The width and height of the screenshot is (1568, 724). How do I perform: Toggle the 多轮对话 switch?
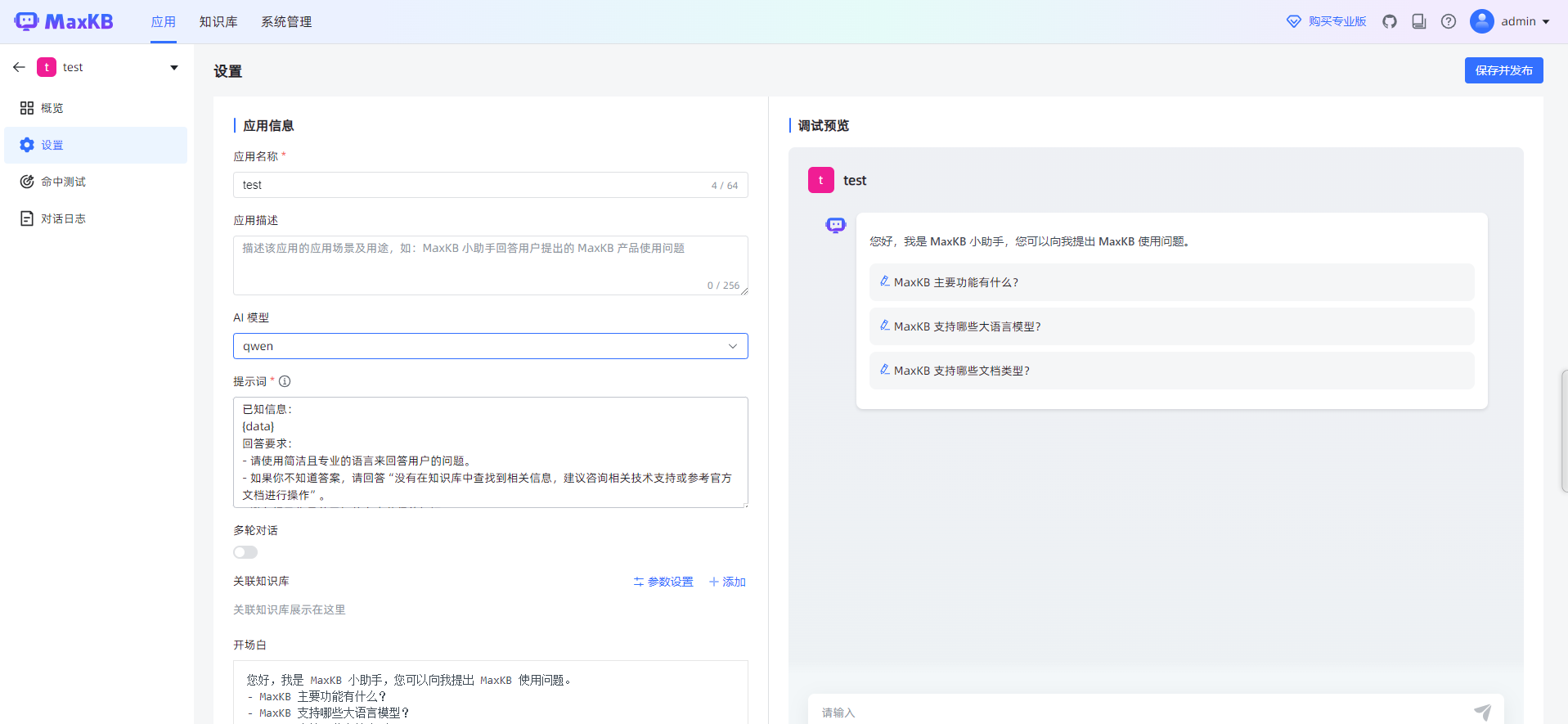pyautogui.click(x=245, y=552)
